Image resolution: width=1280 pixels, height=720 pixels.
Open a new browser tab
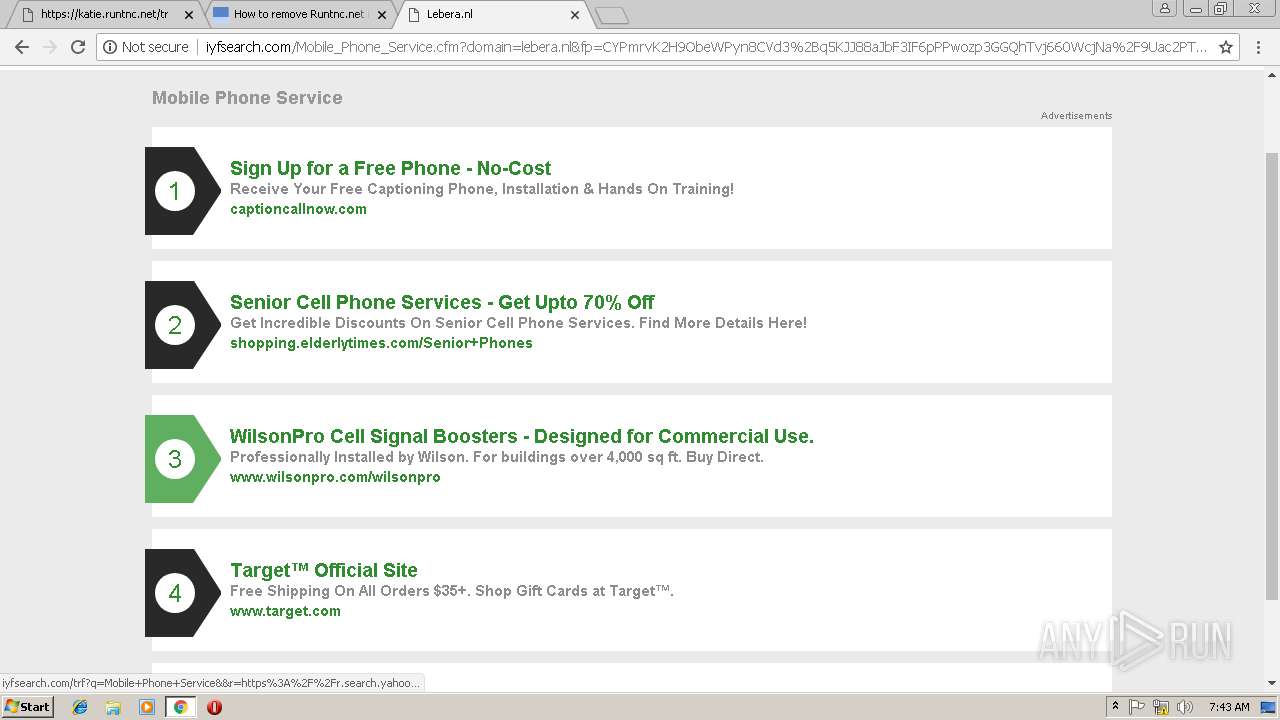pyautogui.click(x=611, y=15)
